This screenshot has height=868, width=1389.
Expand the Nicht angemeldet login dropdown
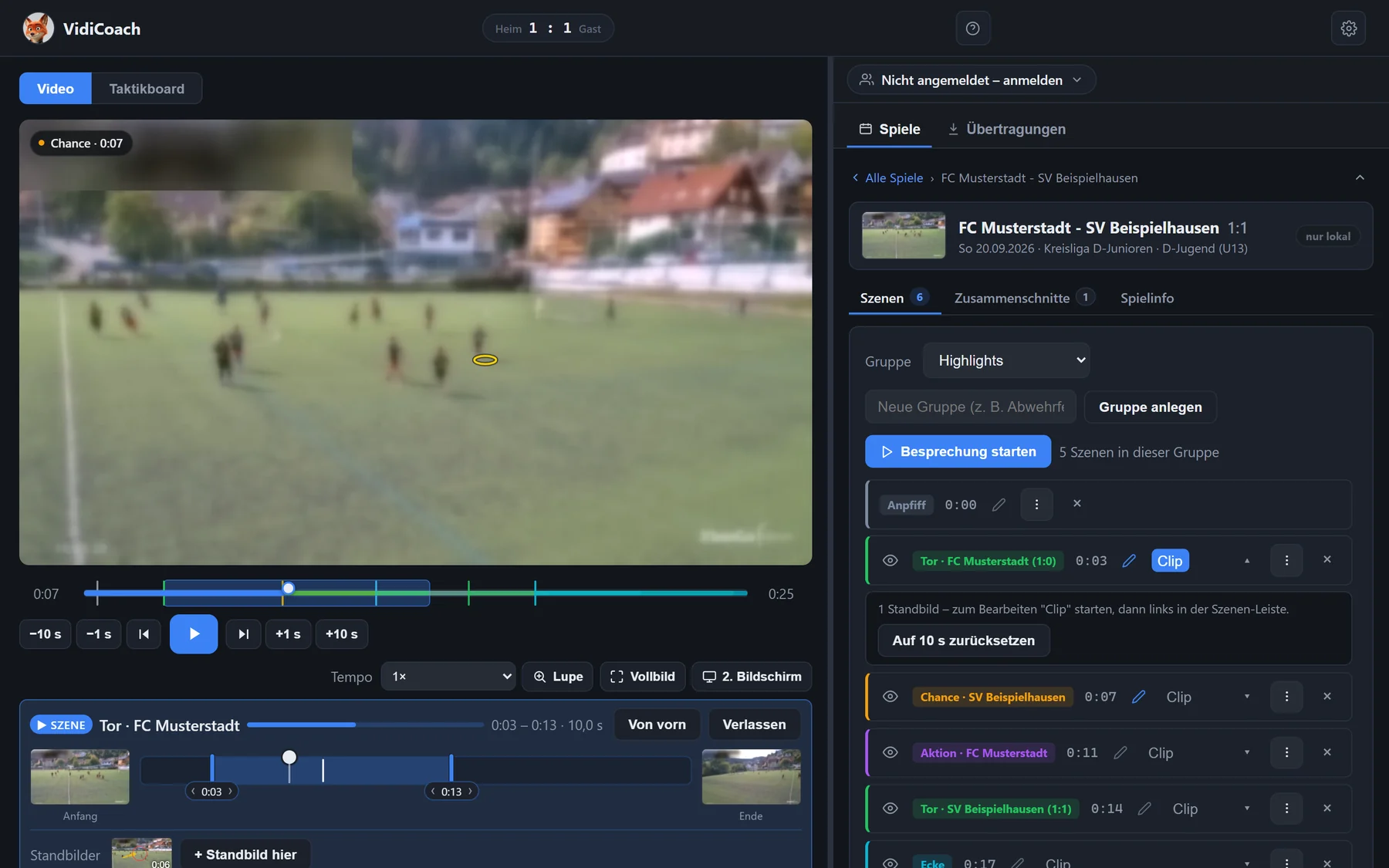click(972, 80)
